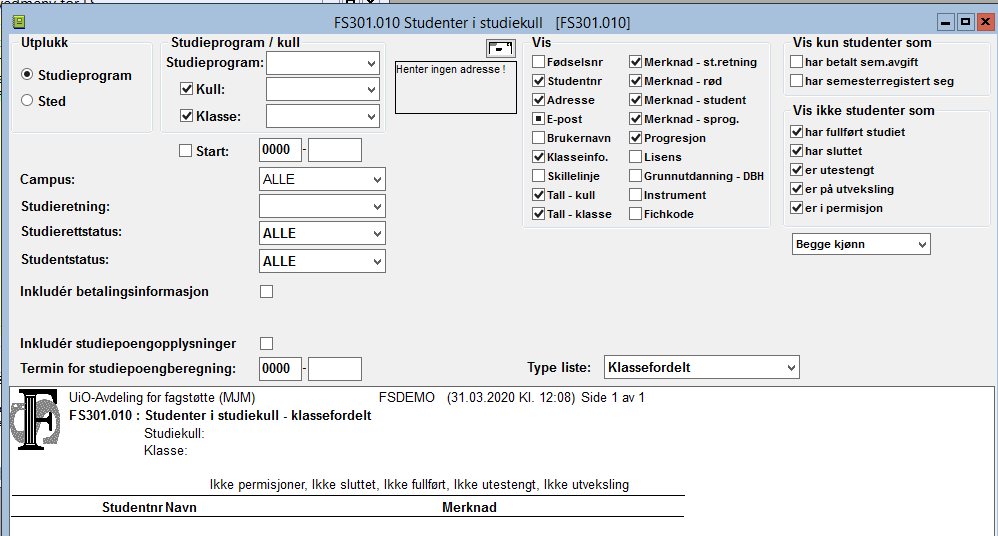
Task: Enable the Start checkbox
Action: tap(185, 151)
